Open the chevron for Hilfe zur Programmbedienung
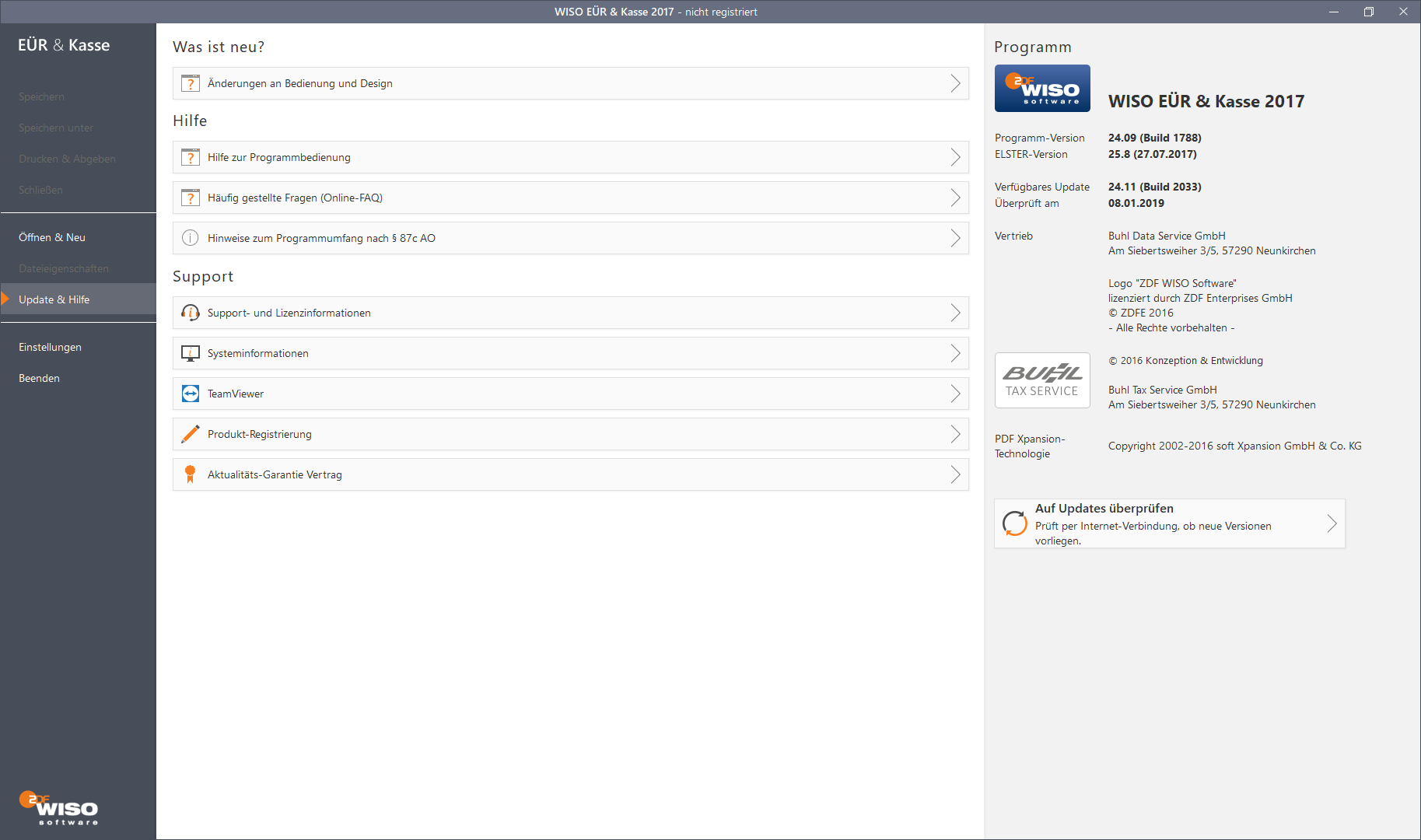The width and height of the screenshot is (1421, 840). pos(955,157)
